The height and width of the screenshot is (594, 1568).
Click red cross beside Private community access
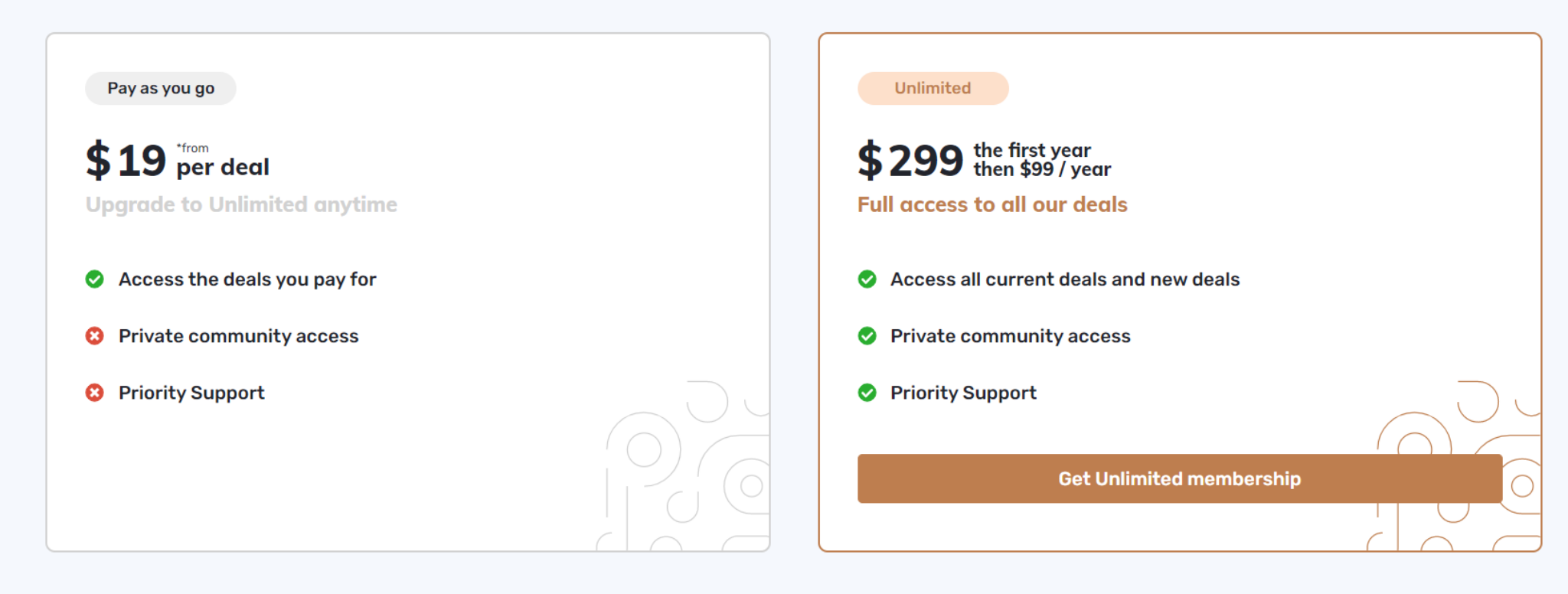point(95,336)
